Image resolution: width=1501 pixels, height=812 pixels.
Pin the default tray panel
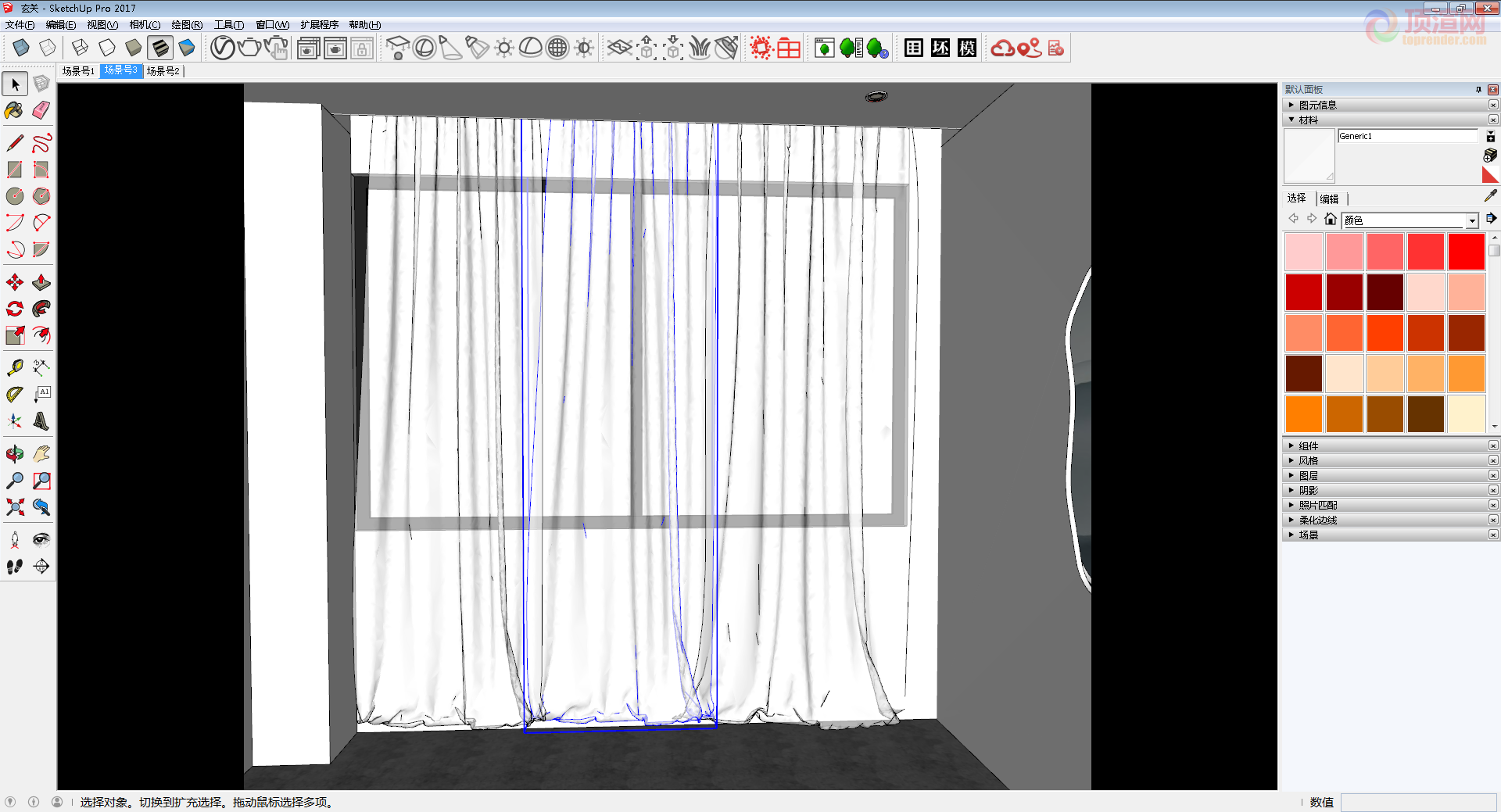coord(1478,90)
